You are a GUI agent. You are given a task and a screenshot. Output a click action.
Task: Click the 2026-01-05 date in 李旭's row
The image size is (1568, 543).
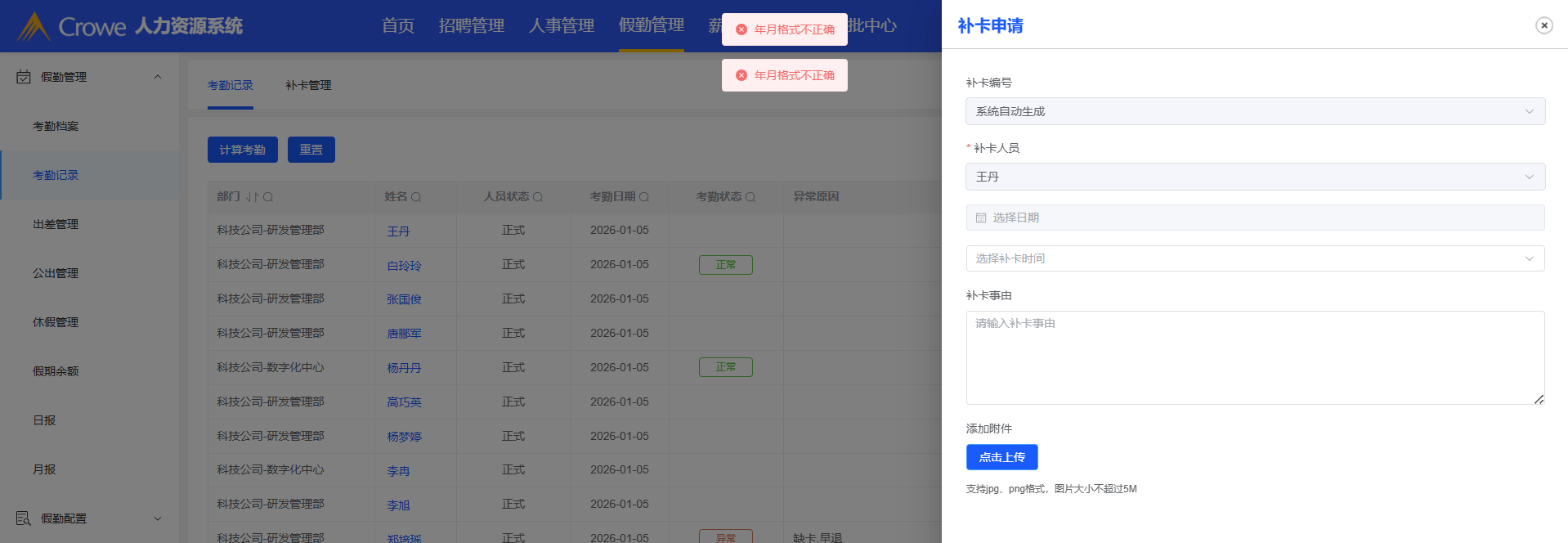(620, 504)
